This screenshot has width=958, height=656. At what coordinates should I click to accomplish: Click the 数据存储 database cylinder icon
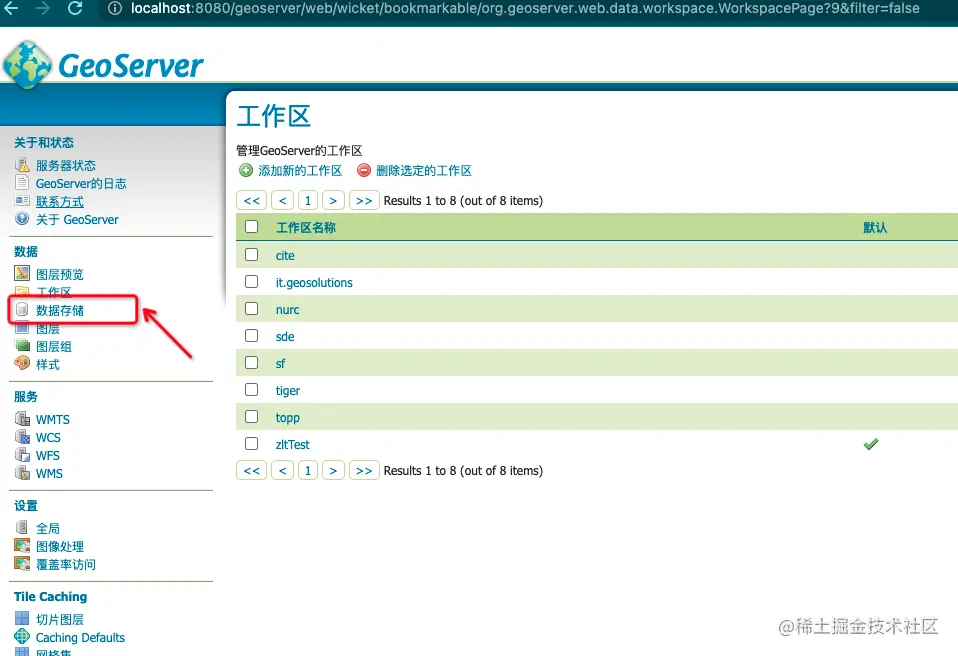point(22,310)
